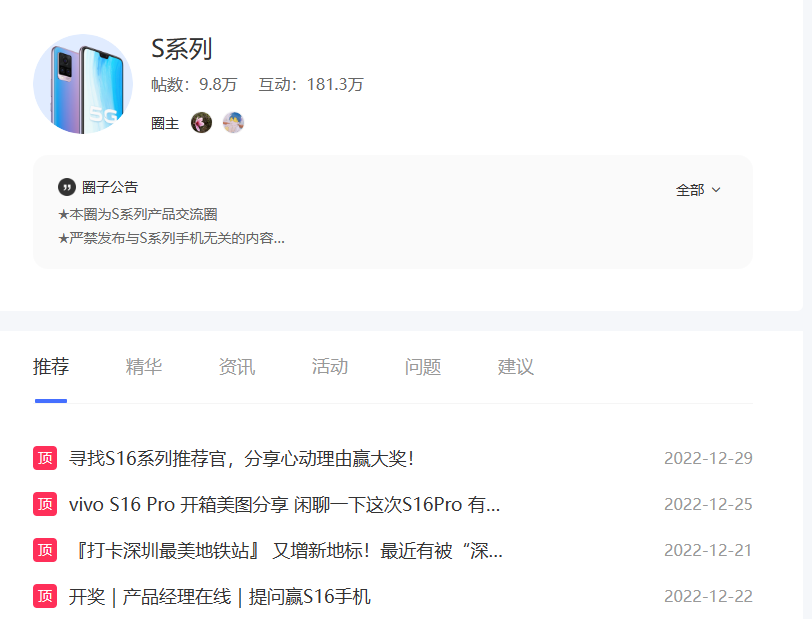812x619 pixels.
Task: Click announcement line ★严禁发布与S系列手机无关的内容
Action: tap(171, 238)
